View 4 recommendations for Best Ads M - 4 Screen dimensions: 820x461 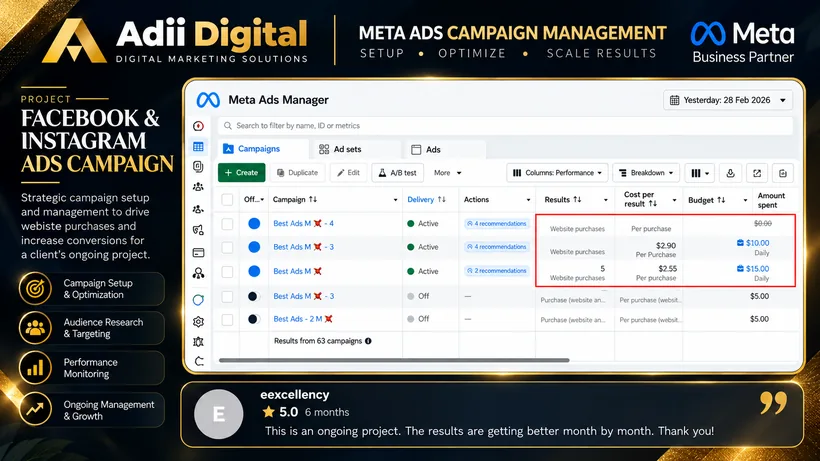tap(497, 224)
